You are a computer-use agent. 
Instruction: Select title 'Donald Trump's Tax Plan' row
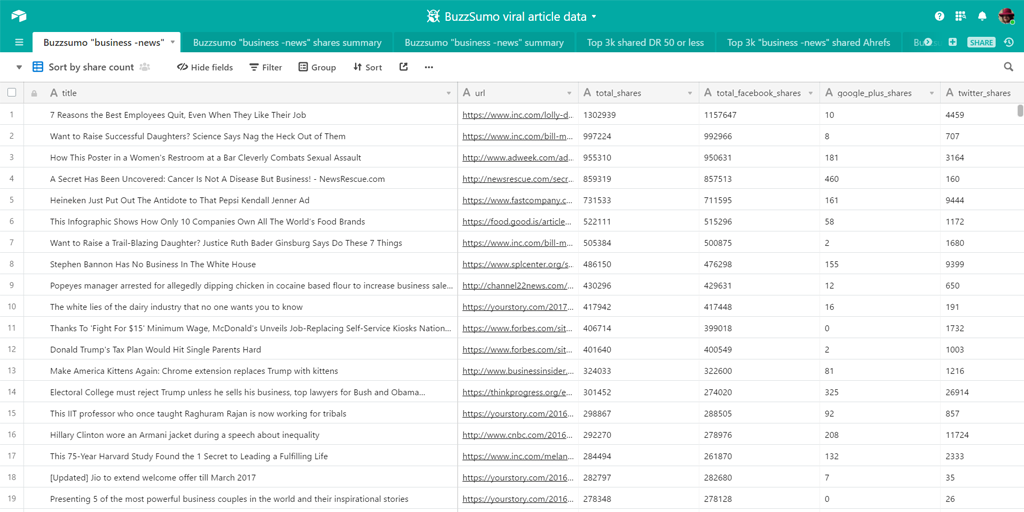click(x=155, y=349)
